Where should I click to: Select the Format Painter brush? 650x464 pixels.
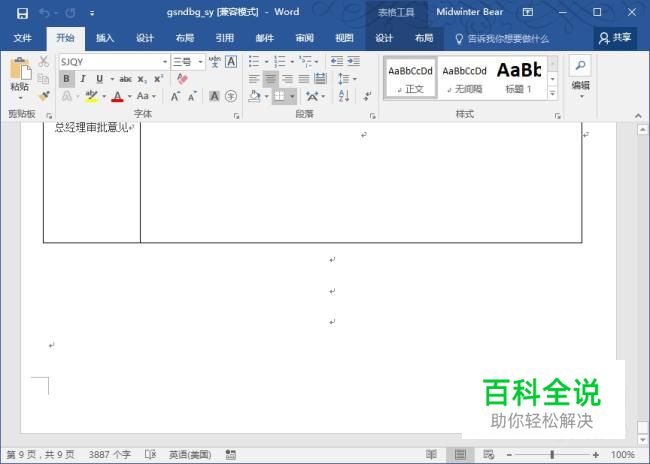click(44, 96)
